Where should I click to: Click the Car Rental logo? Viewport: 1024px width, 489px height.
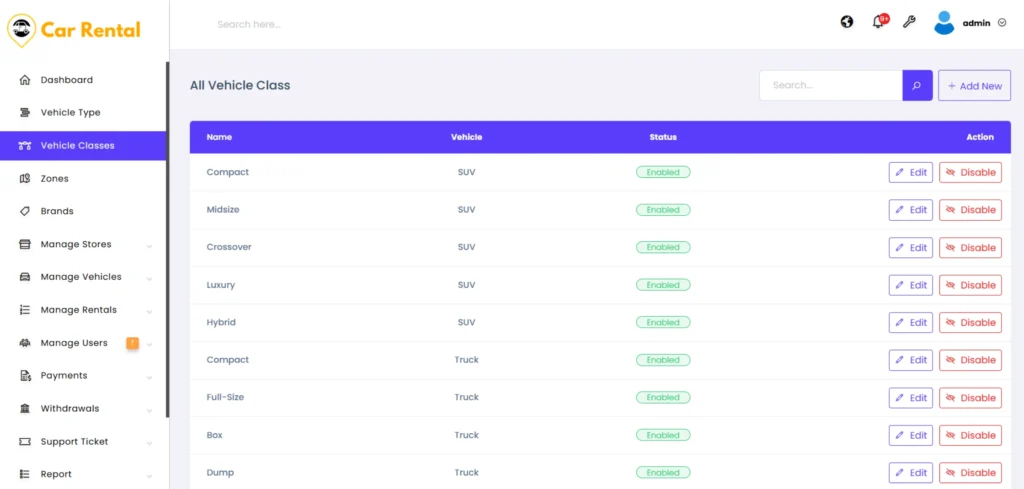coord(74,30)
